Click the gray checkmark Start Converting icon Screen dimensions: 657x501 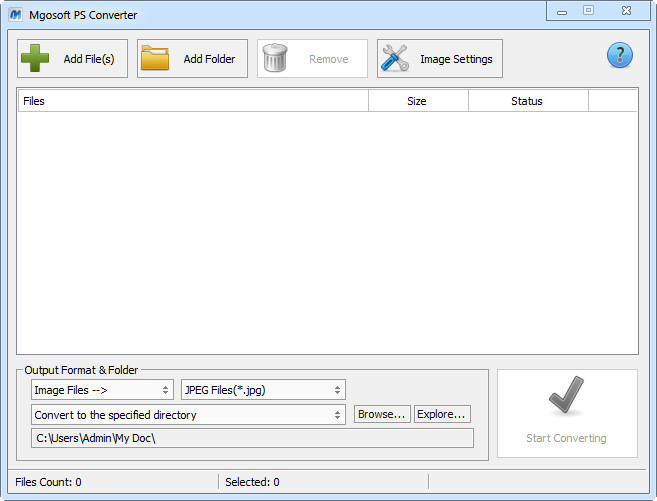click(566, 395)
